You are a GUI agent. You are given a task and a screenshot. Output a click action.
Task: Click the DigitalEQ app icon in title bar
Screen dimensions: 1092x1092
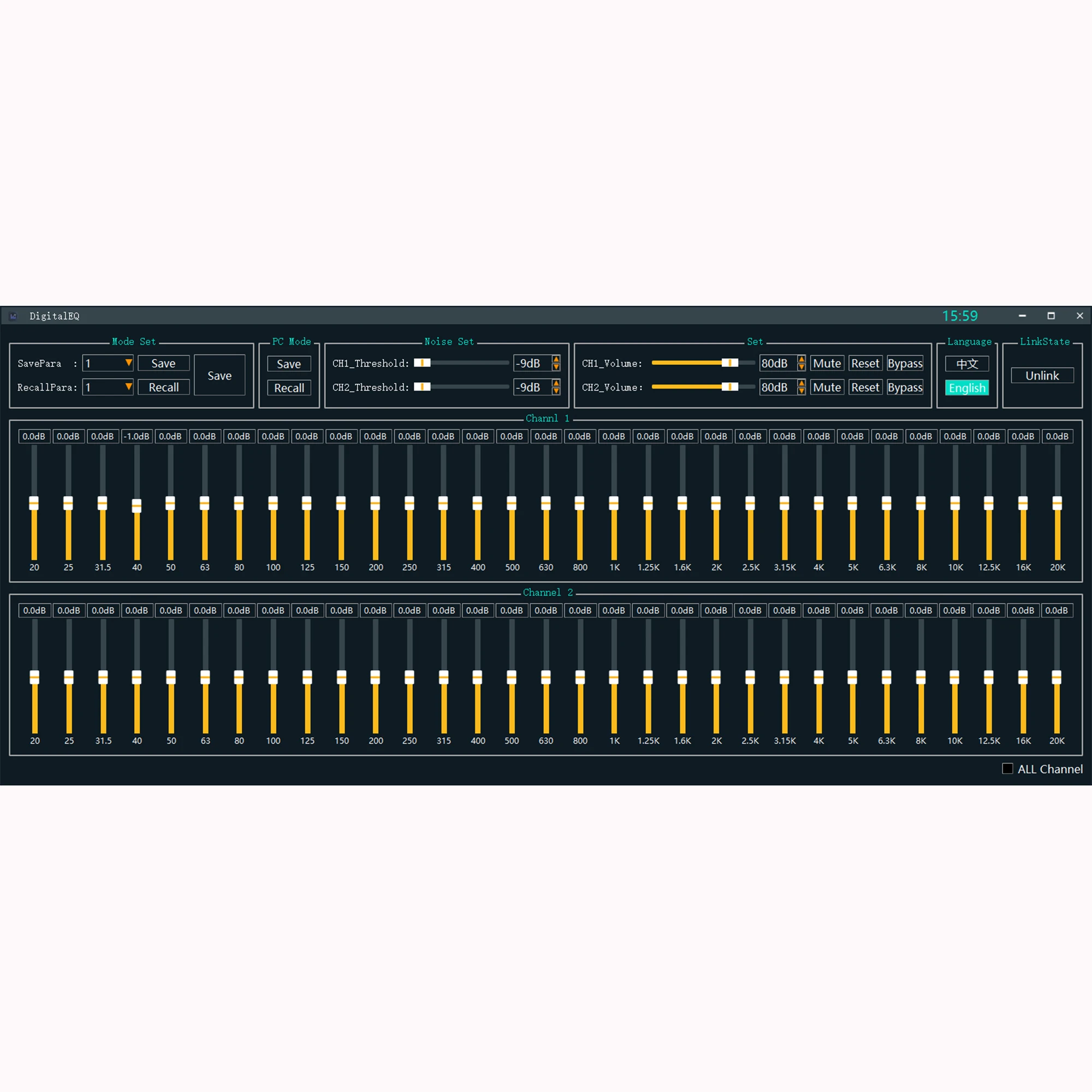click(14, 316)
